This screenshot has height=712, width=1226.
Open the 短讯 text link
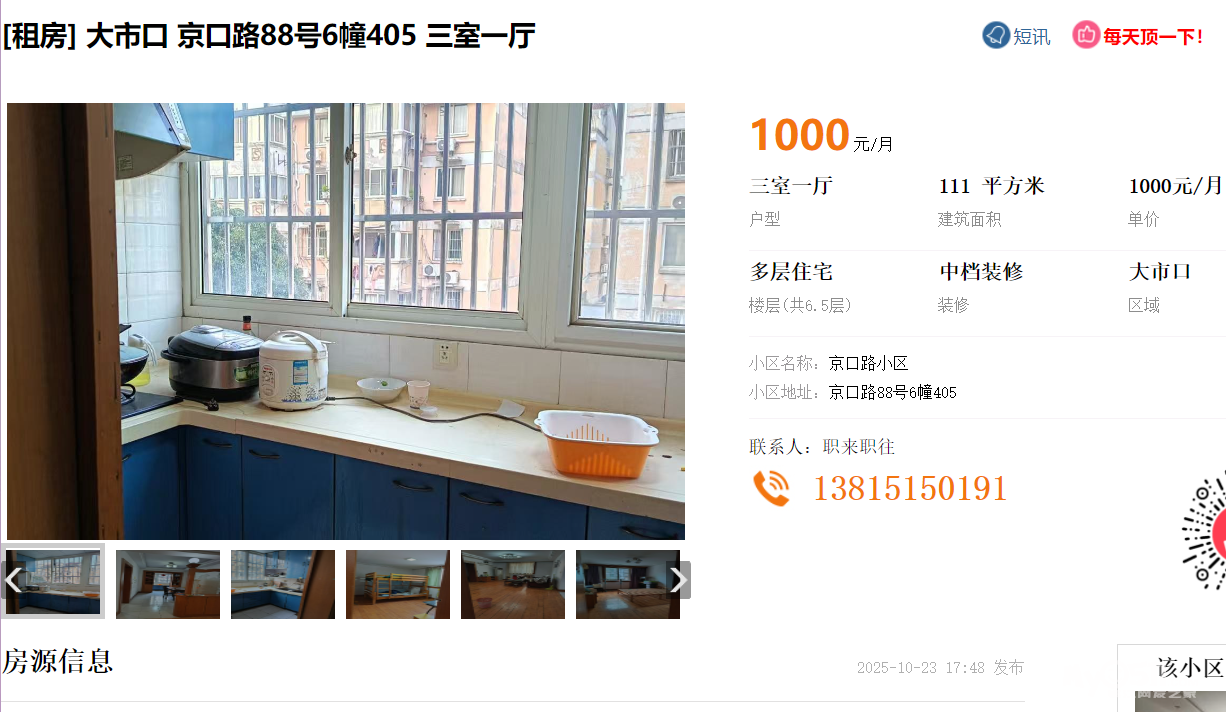click(1032, 37)
